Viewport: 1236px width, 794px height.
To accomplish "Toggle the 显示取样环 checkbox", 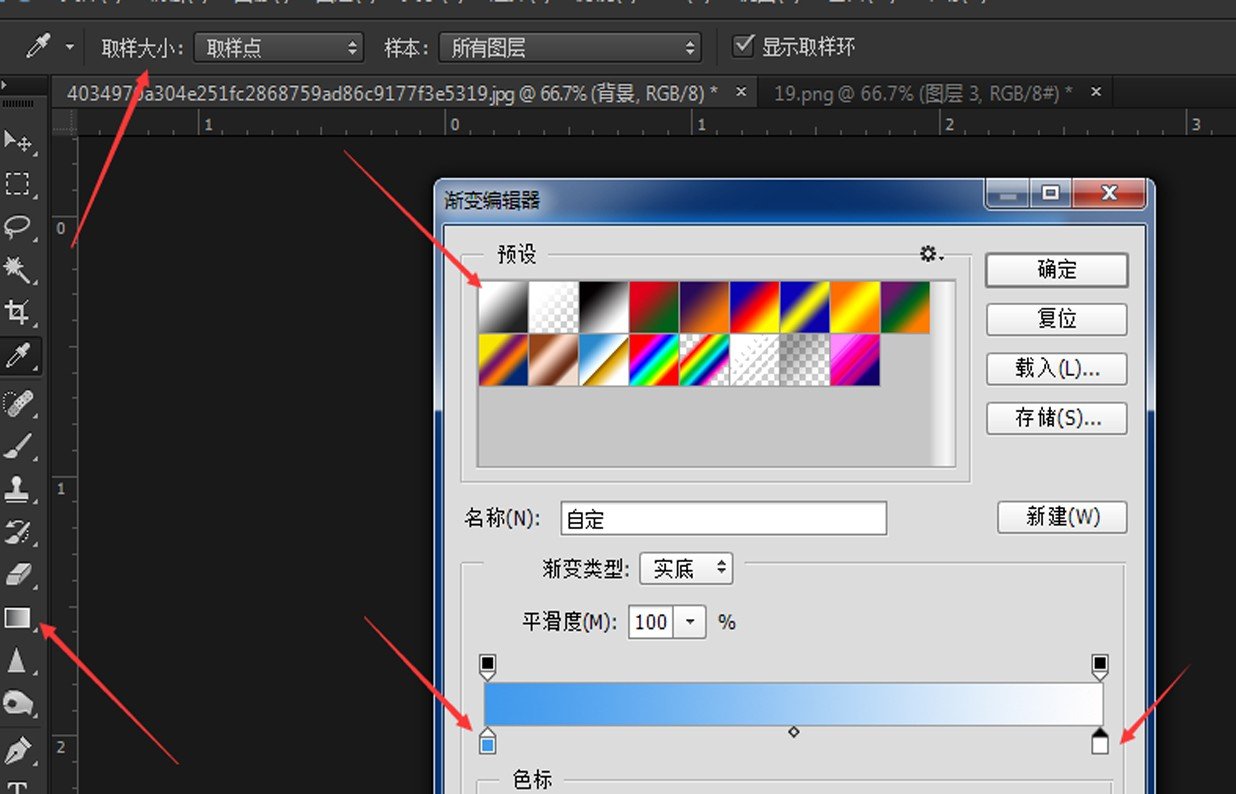I will tap(742, 45).
